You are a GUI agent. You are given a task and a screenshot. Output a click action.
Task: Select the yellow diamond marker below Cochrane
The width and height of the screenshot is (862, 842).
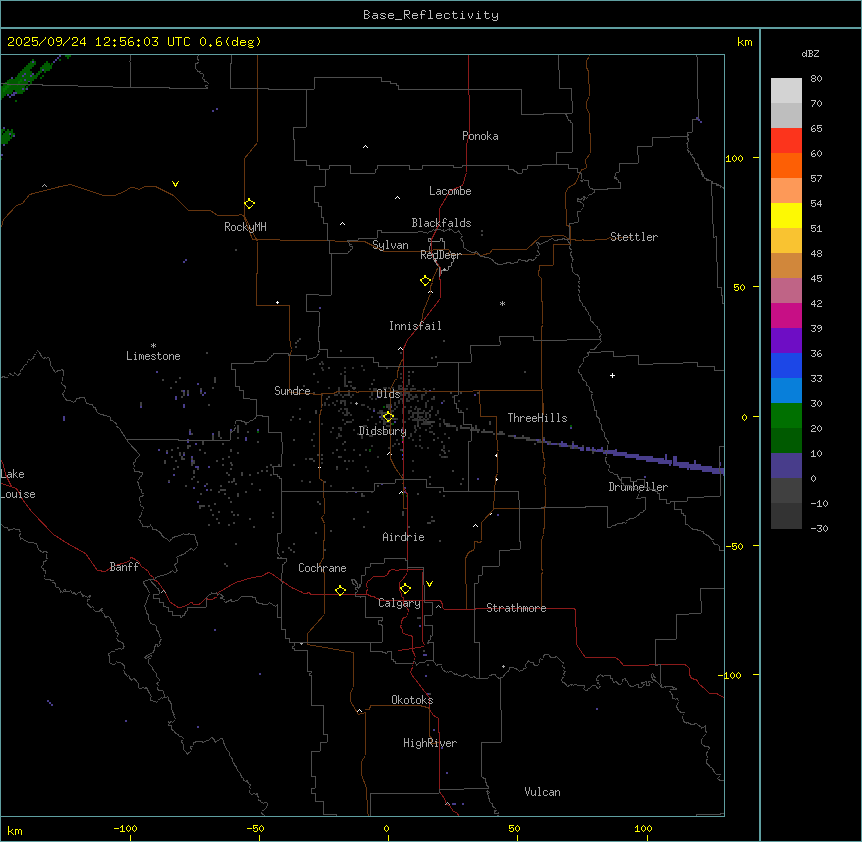pos(340,590)
